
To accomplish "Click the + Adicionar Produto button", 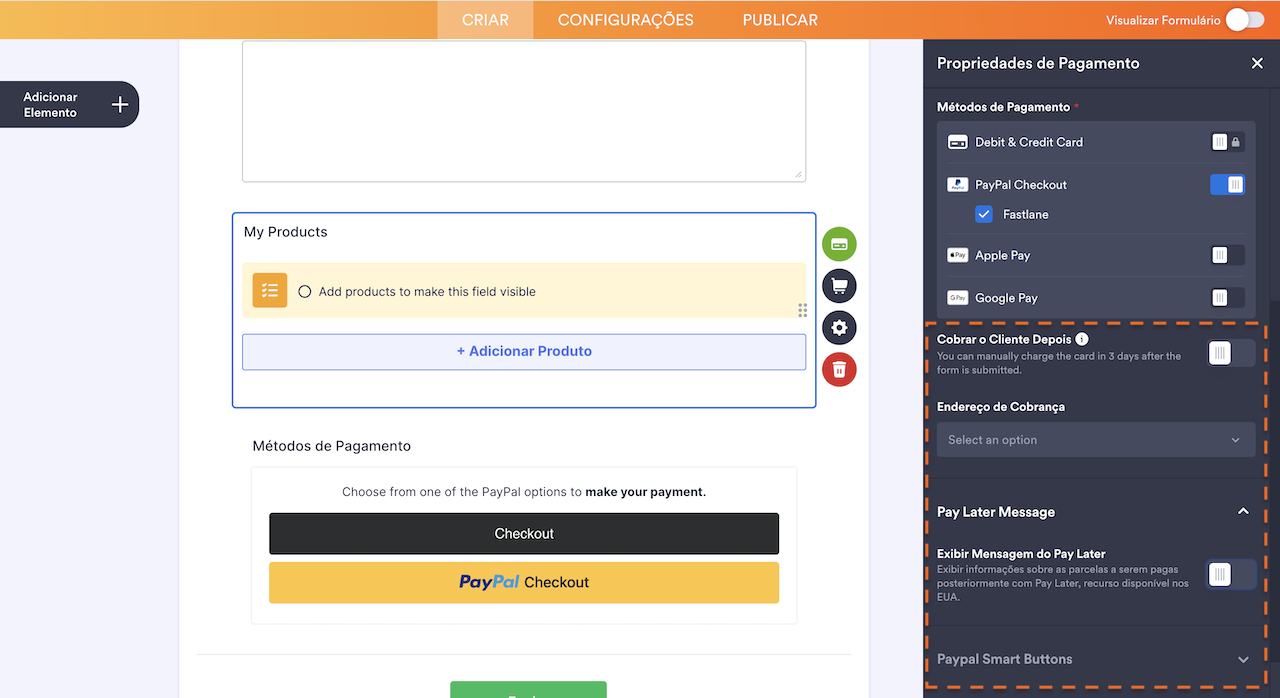I will point(524,351).
